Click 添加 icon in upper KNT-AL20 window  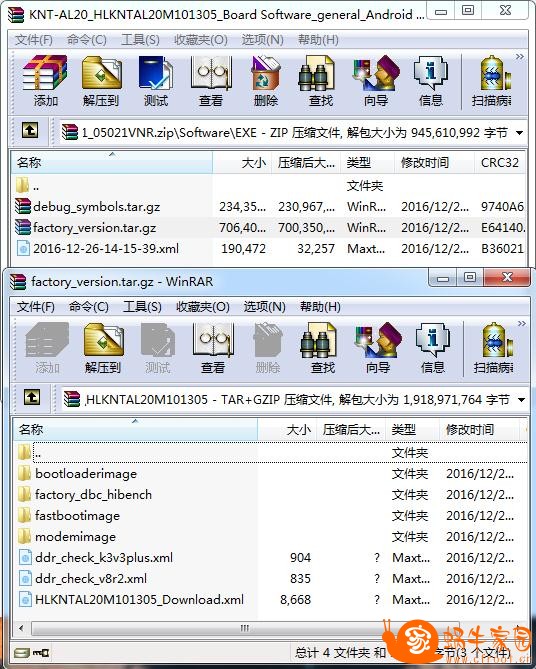45,81
